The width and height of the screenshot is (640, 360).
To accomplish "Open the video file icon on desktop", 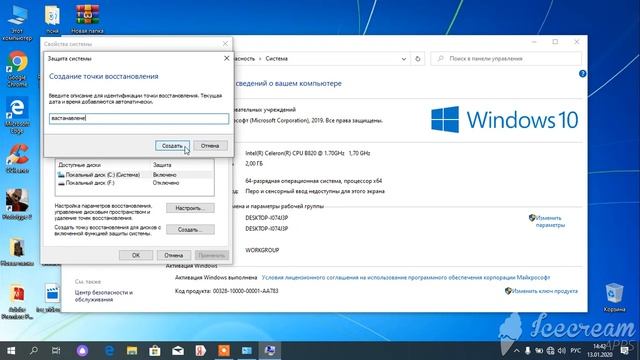I will pos(51,297).
